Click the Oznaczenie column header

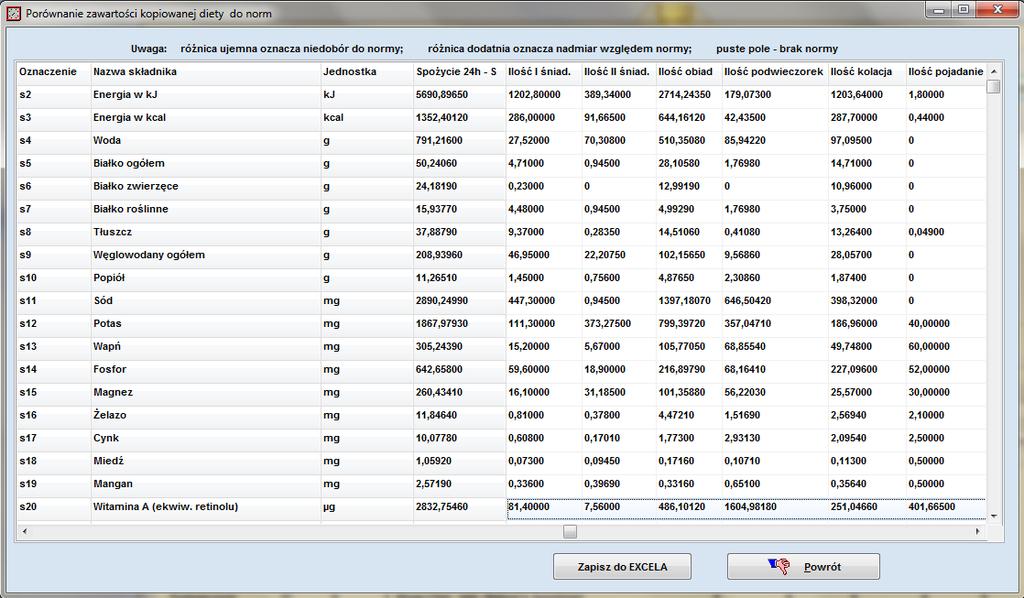(x=54, y=72)
